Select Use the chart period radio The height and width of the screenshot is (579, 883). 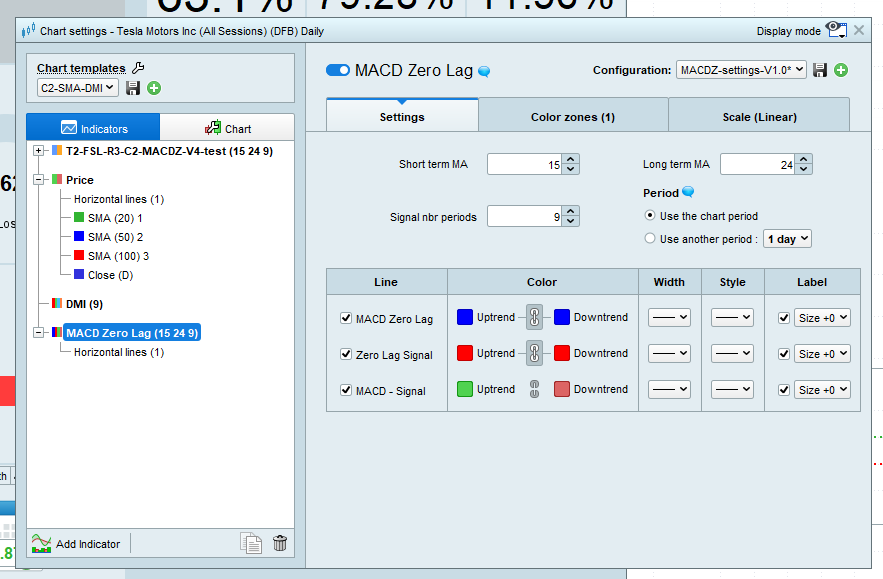click(x=650, y=215)
